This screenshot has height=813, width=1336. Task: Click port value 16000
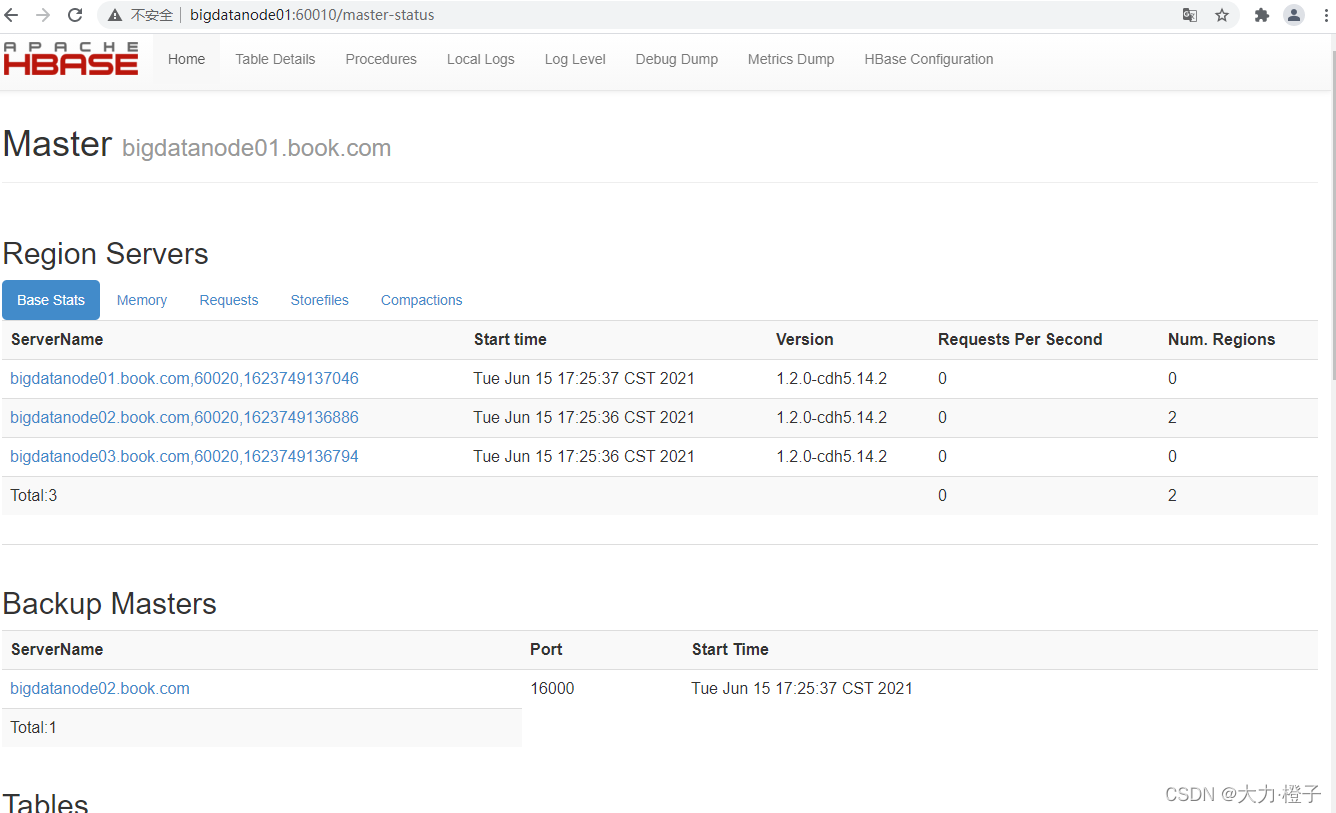click(x=552, y=688)
